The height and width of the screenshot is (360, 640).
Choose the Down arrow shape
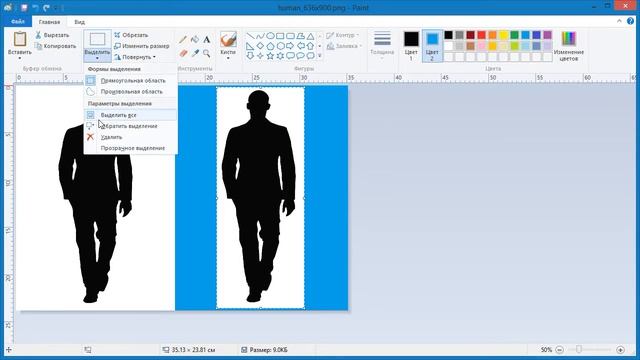[x=250, y=56]
